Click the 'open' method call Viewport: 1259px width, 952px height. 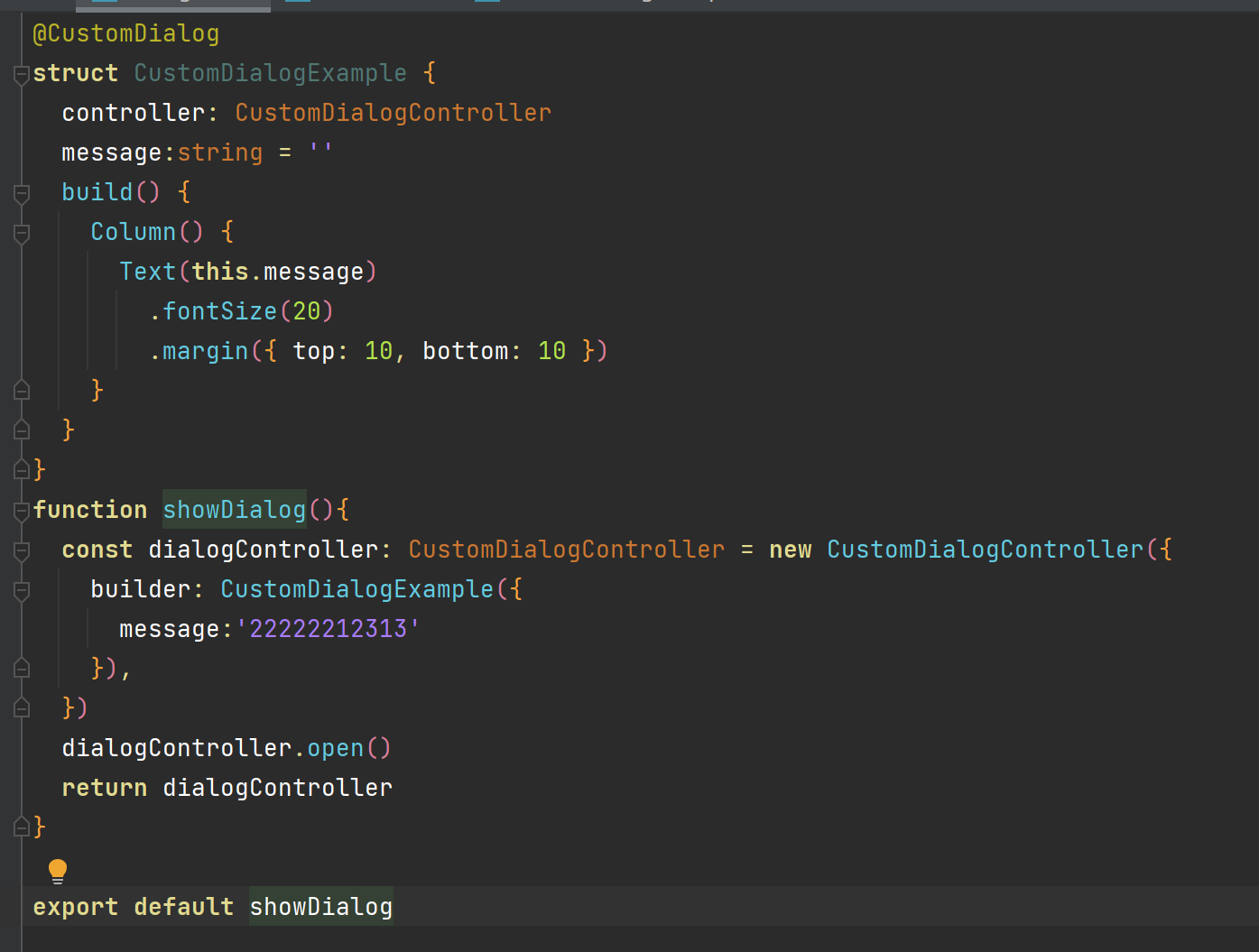click(336, 748)
